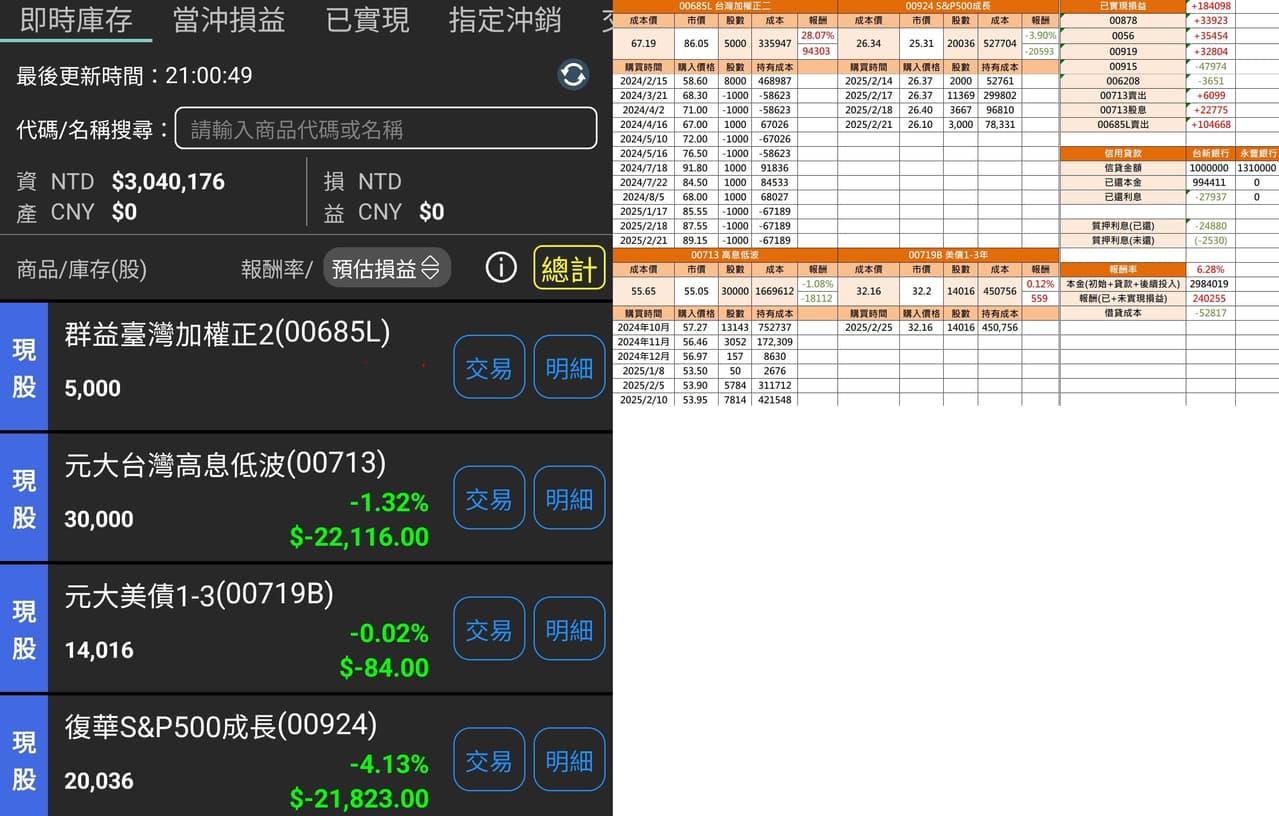Click the +35454 cell for 0056
1279x816 pixels.
1211,35
